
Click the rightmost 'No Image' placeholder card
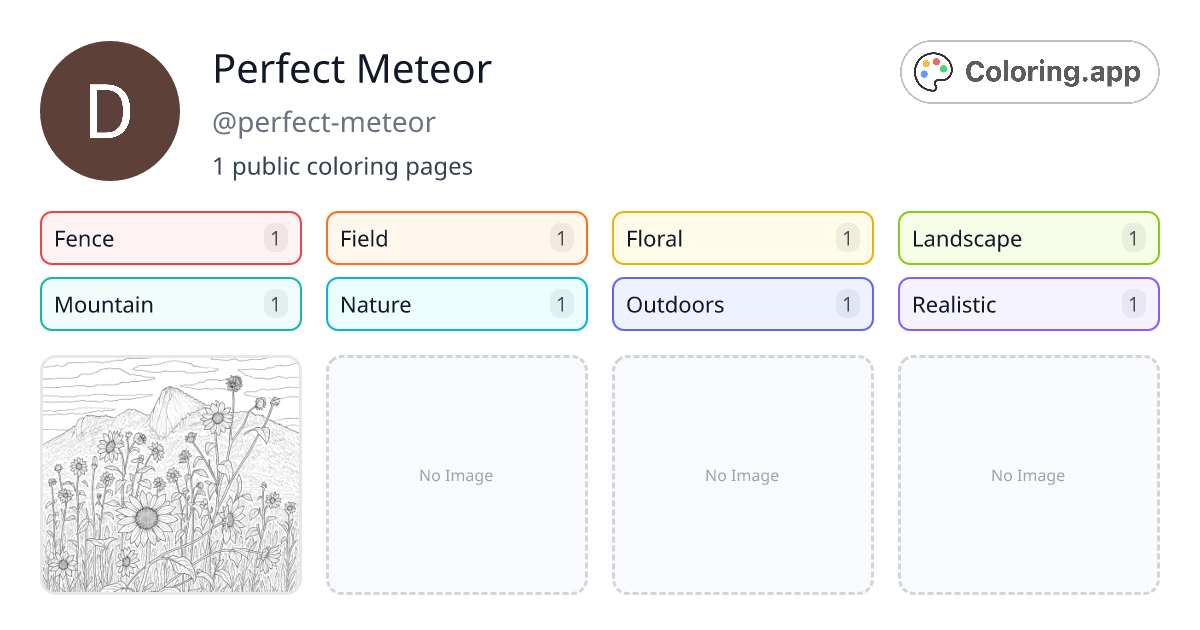1028,475
